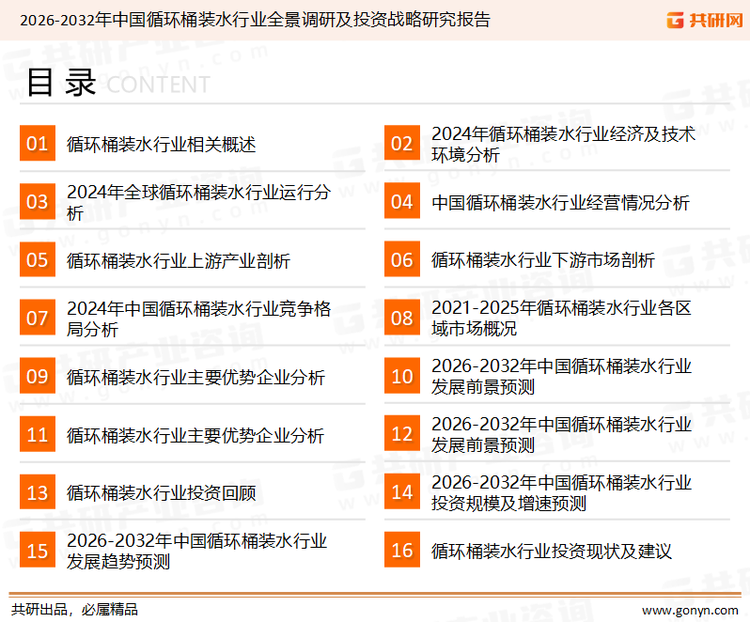Screen dimensions: 750x622
Task: Click the orange 16 number box
Action: click(x=402, y=550)
